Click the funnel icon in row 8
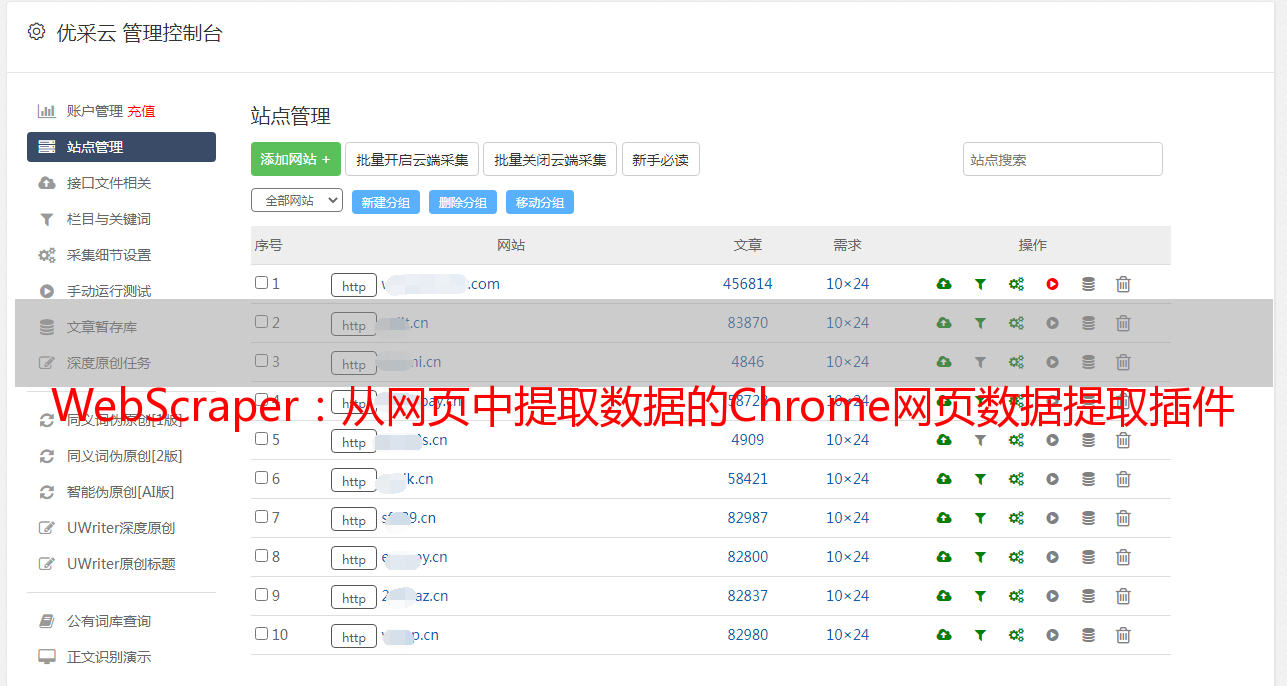 pyautogui.click(x=980, y=557)
